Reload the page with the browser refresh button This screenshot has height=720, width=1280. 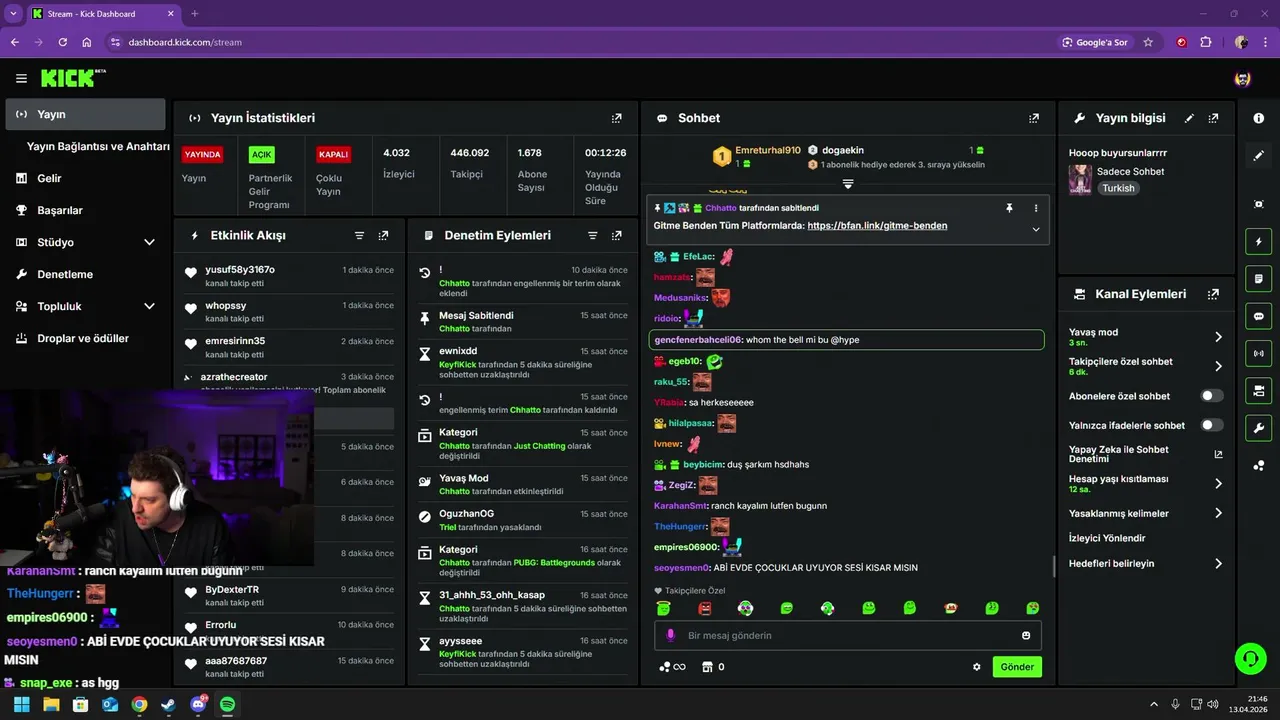63,42
